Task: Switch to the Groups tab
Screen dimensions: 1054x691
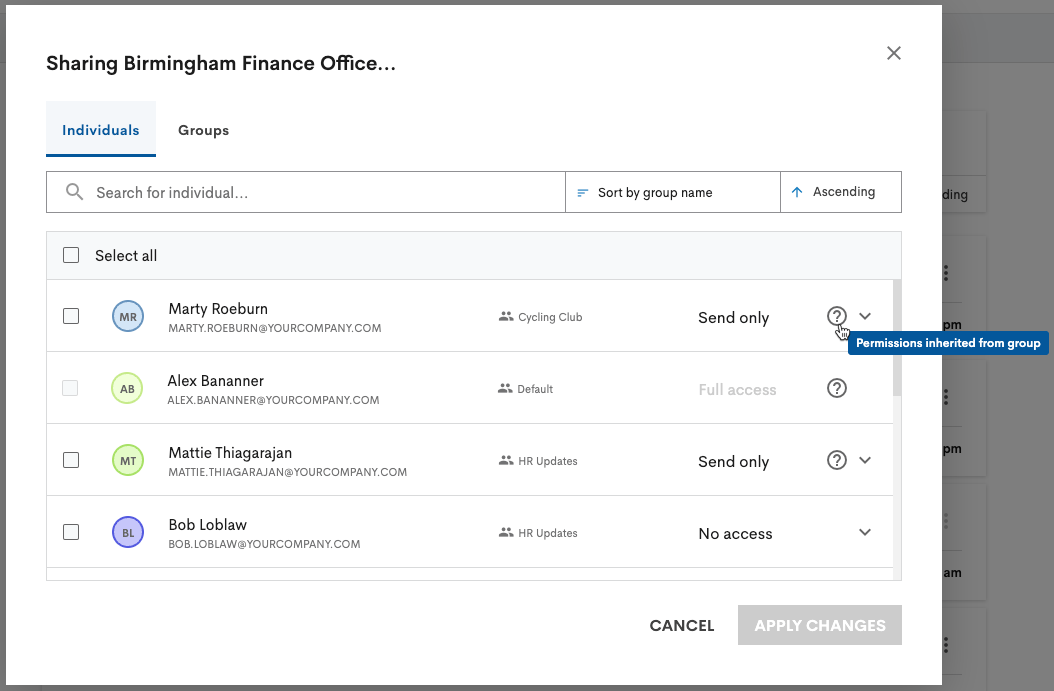Action: pos(203,130)
